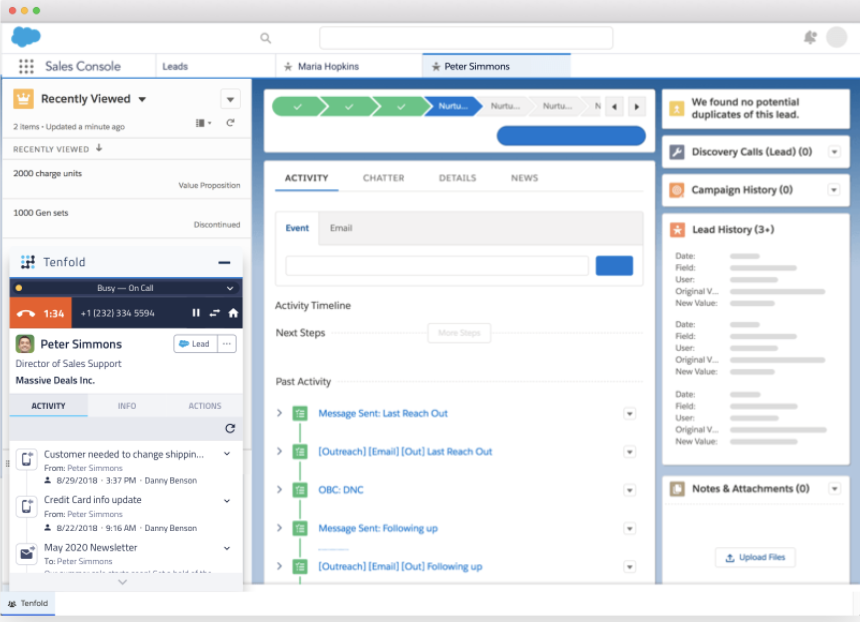Select the current blue Nurtu... path stage
Image resolution: width=860 pixels, height=622 pixels.
453,106
